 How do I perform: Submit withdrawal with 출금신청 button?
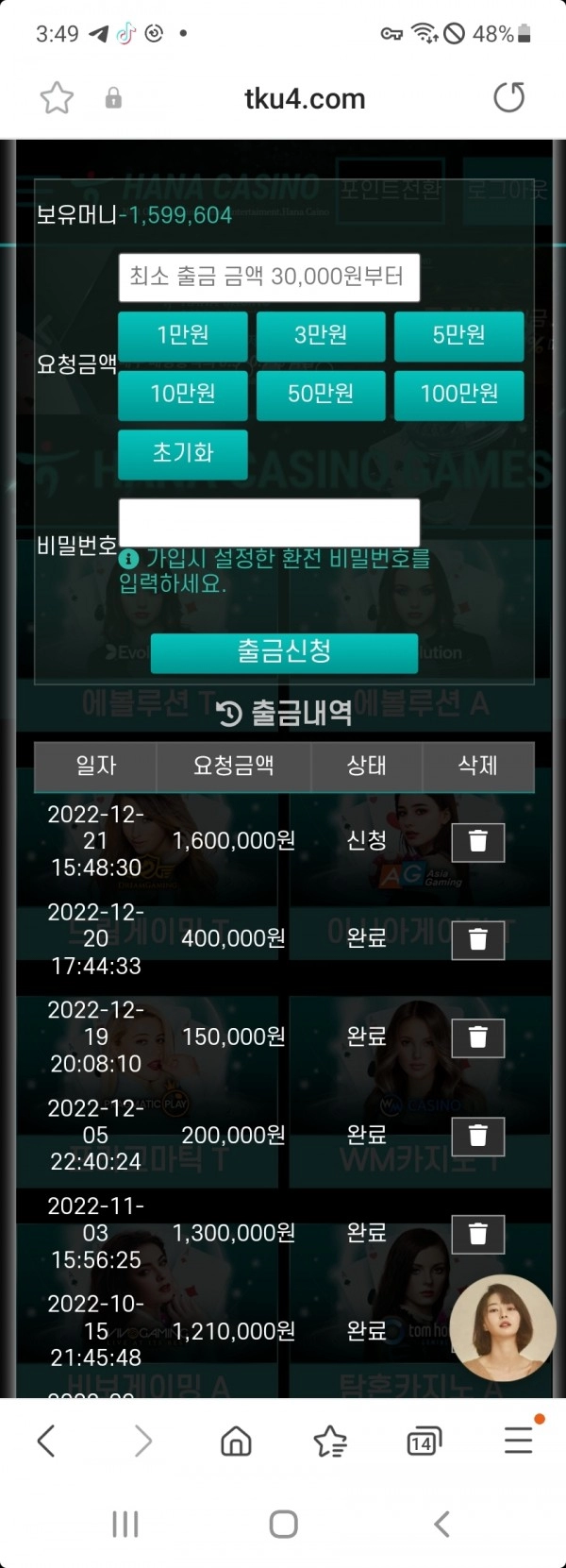(x=284, y=652)
